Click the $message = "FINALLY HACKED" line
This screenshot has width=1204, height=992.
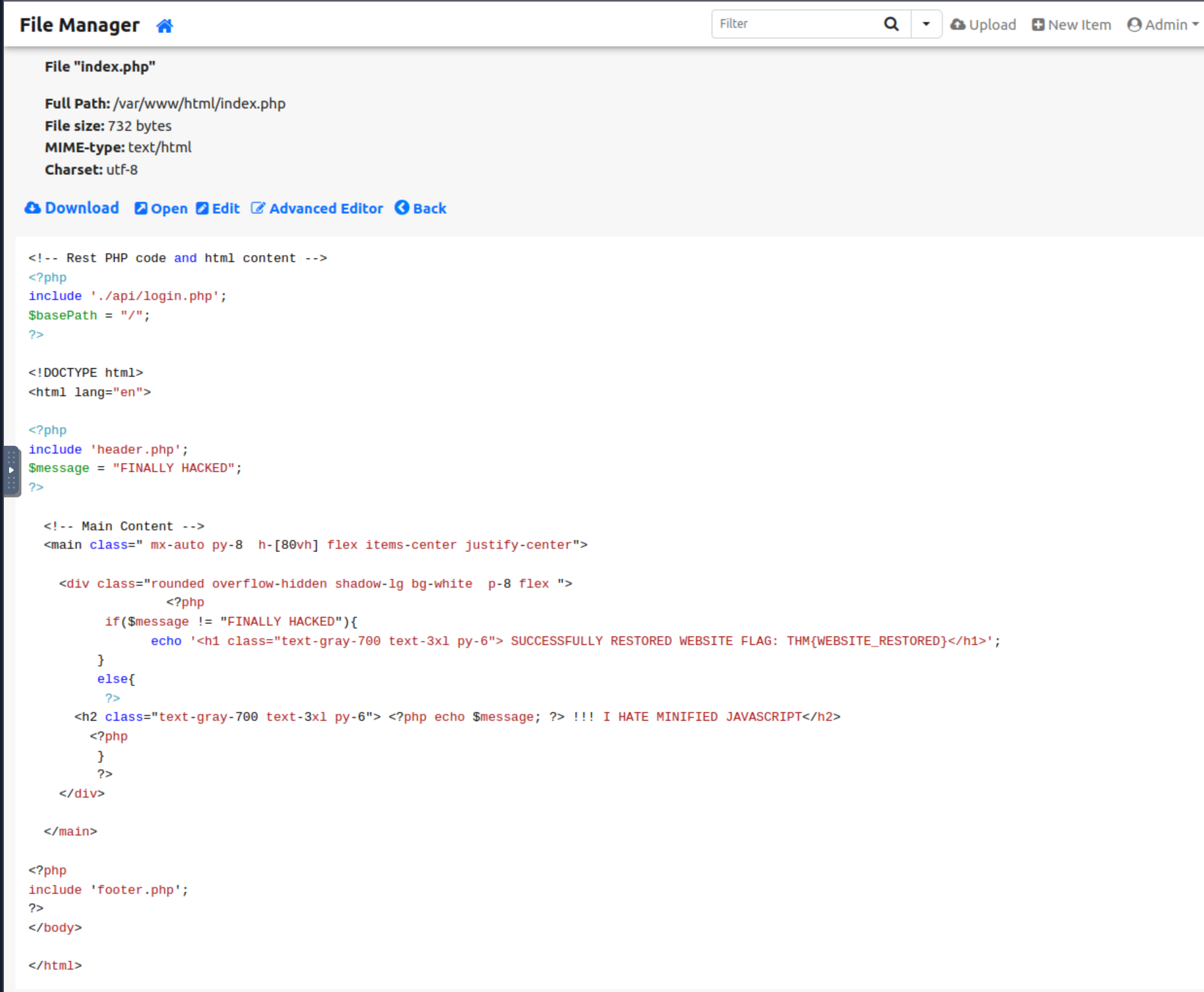(135, 468)
